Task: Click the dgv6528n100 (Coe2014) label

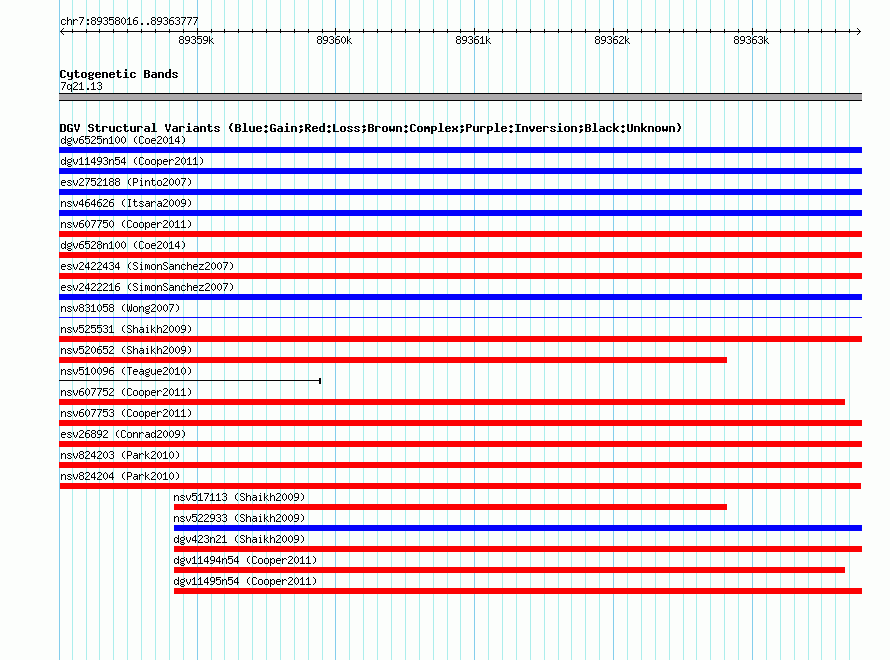Action: pyautogui.click(x=123, y=245)
